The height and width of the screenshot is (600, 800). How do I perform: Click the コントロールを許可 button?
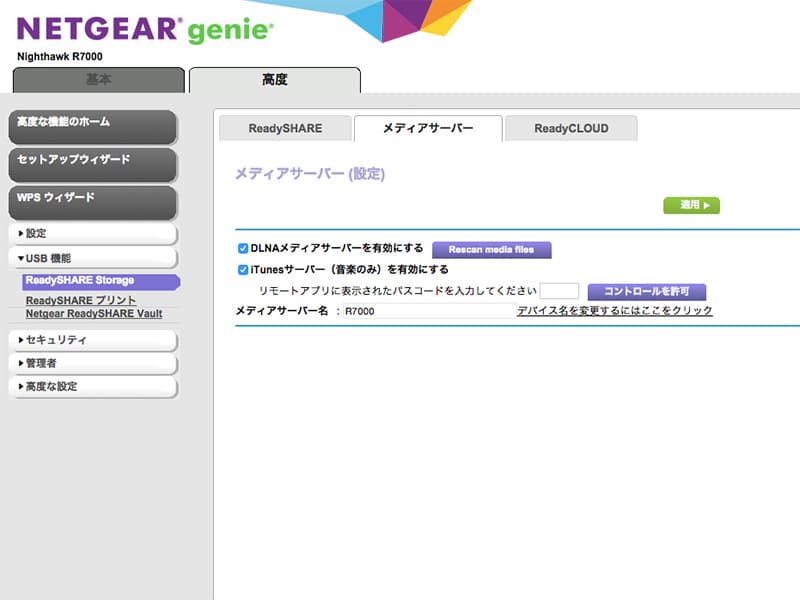647,291
